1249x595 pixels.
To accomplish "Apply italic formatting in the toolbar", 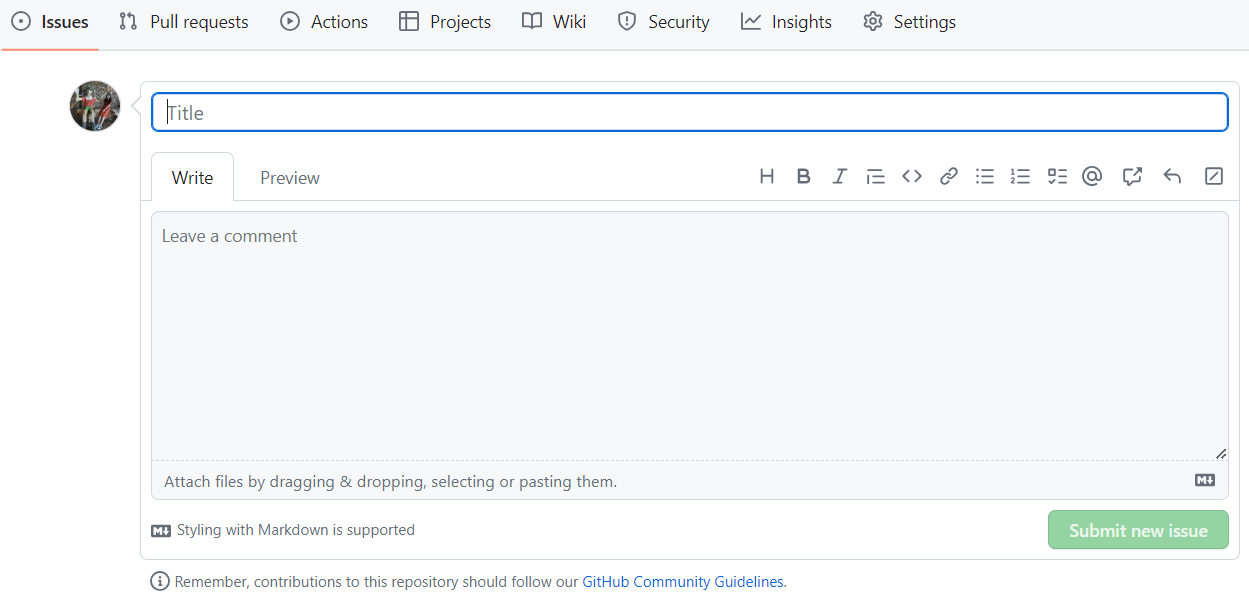I will click(840, 177).
